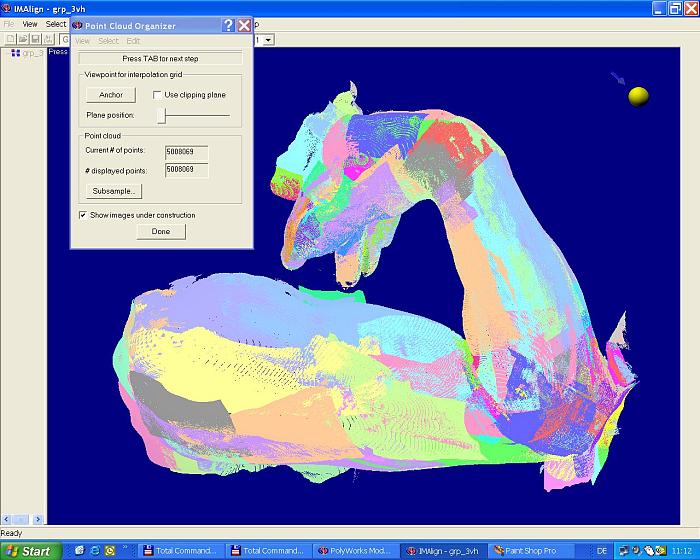Click the Plane position slider handle
Viewport: 700px width, 560px height.
coord(161,116)
